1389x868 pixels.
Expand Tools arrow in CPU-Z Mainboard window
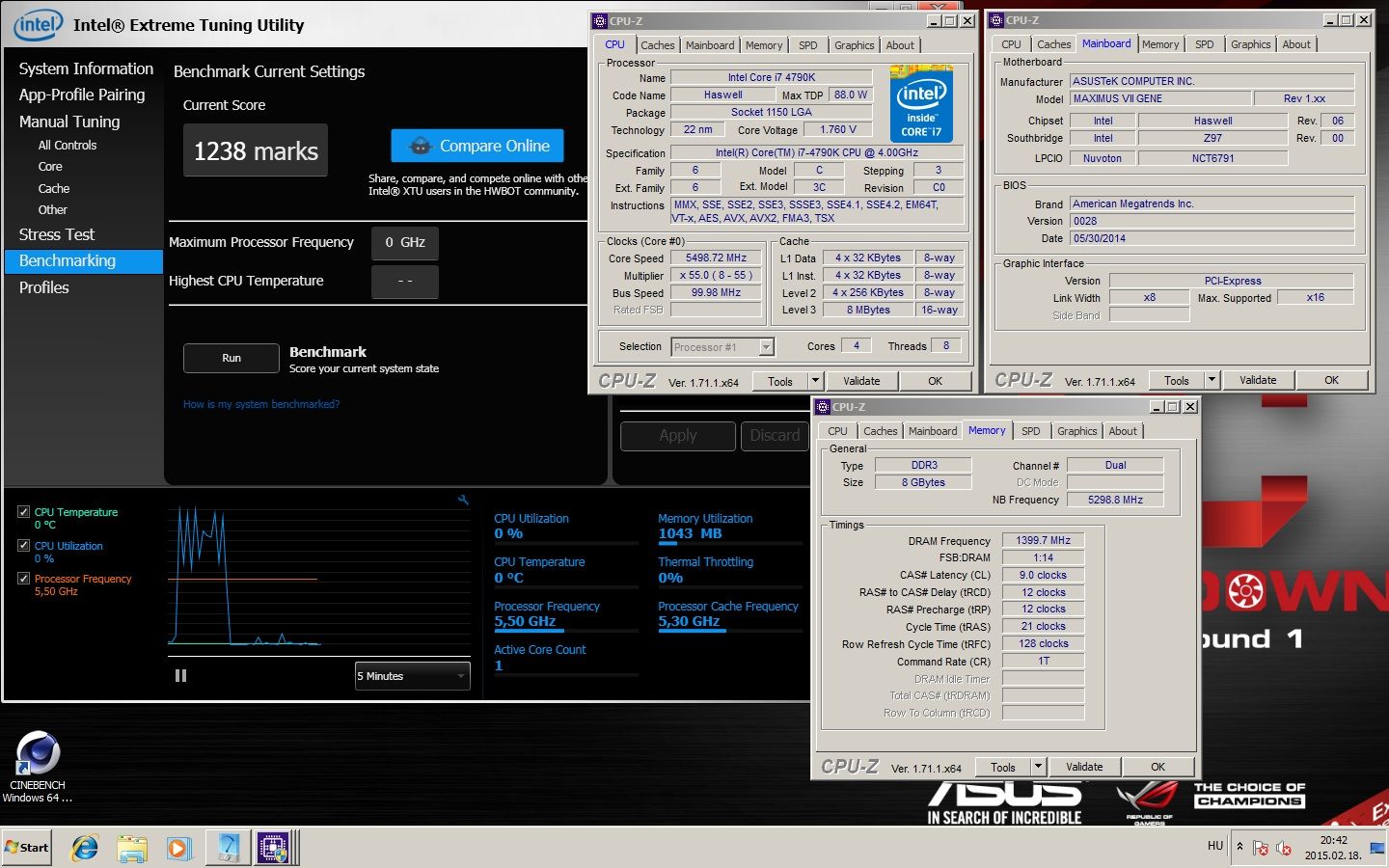1212,380
